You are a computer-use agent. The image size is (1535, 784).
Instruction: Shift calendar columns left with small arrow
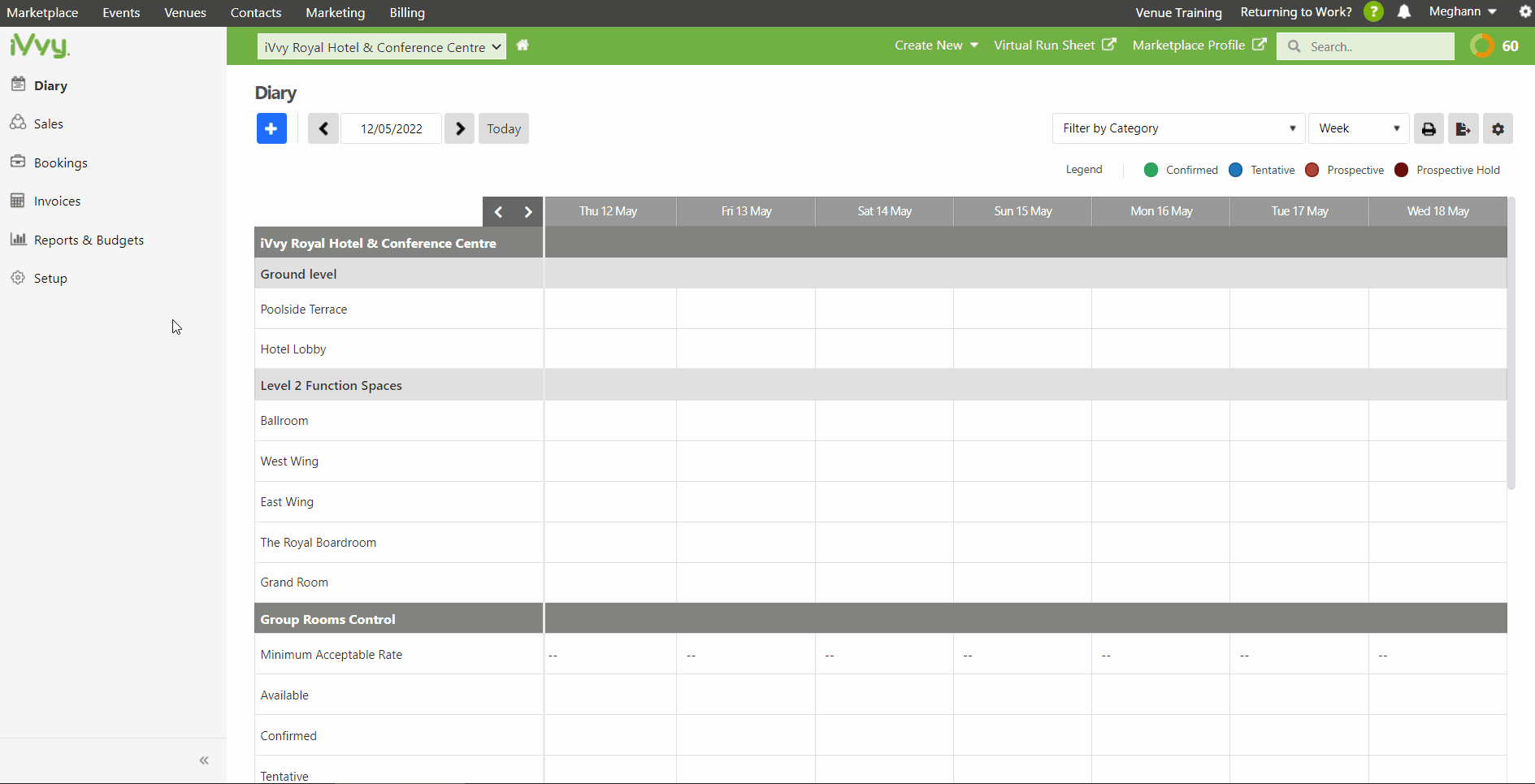click(x=499, y=212)
